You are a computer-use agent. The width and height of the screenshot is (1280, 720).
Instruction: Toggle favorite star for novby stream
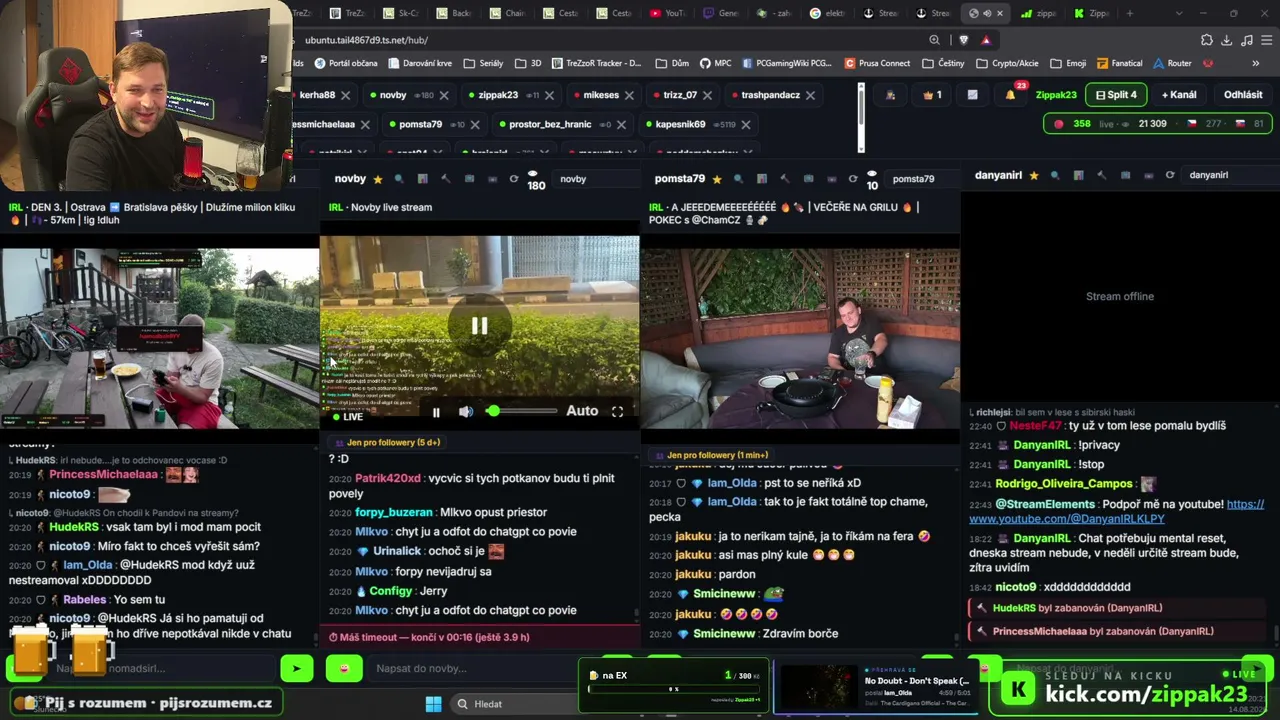tap(378, 179)
